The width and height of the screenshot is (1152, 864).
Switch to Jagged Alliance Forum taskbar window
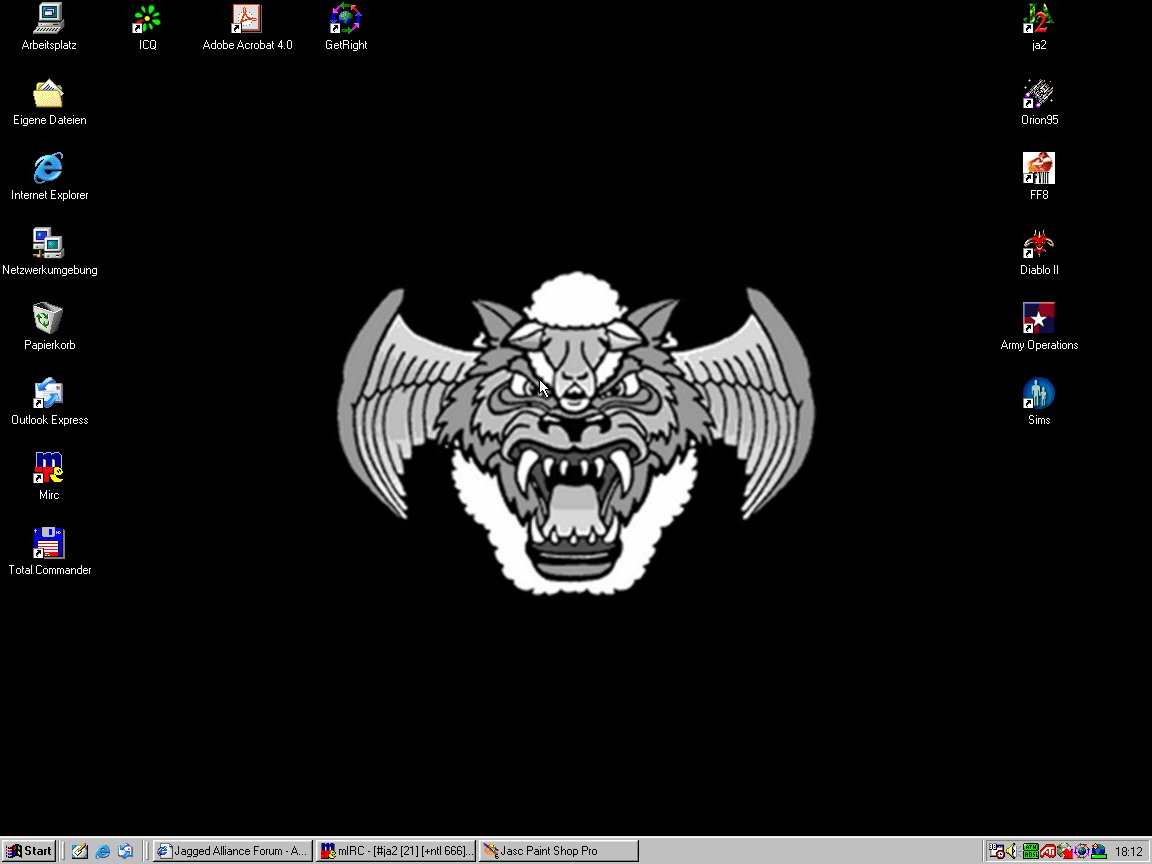click(232, 851)
